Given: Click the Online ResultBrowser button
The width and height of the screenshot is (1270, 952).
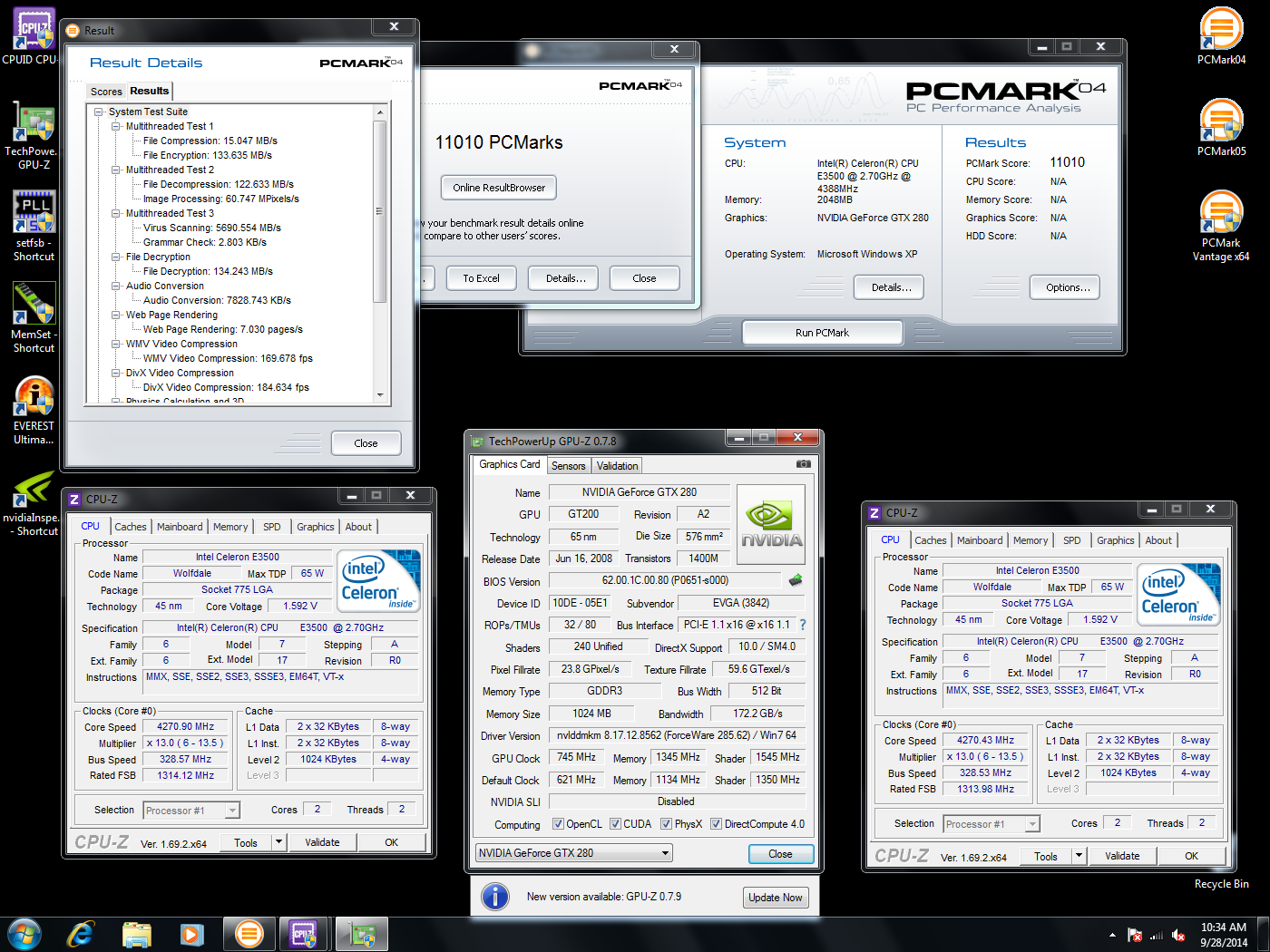Looking at the screenshot, I should 499,188.
